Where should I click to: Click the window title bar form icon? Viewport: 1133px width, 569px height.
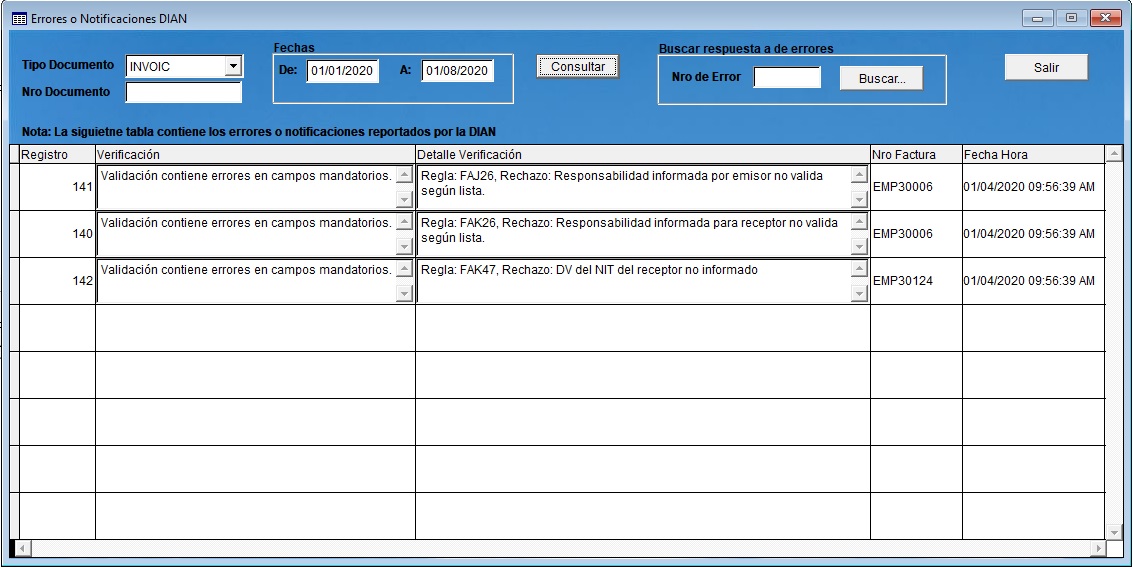pos(20,19)
